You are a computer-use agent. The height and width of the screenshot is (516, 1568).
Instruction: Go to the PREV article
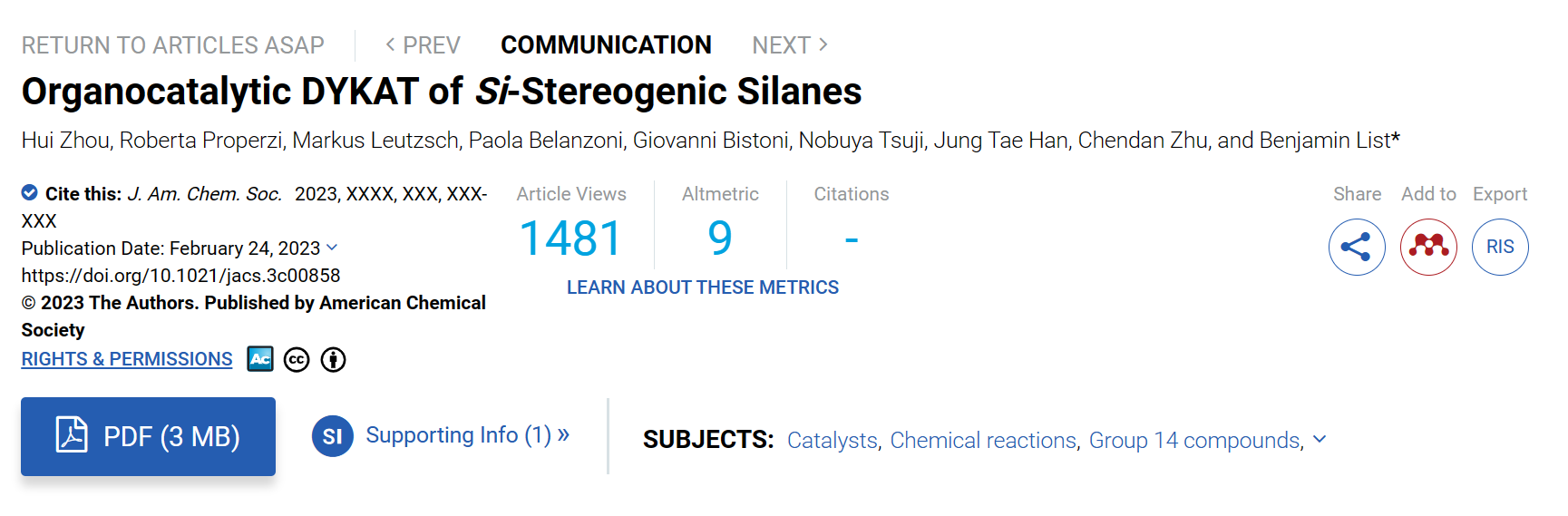pos(423,44)
